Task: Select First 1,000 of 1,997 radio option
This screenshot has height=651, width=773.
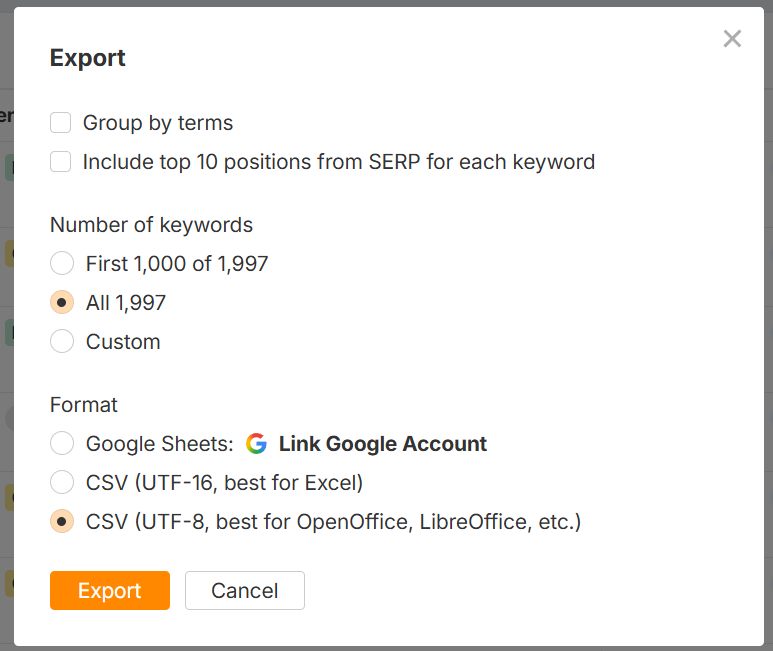Action: coord(62,263)
